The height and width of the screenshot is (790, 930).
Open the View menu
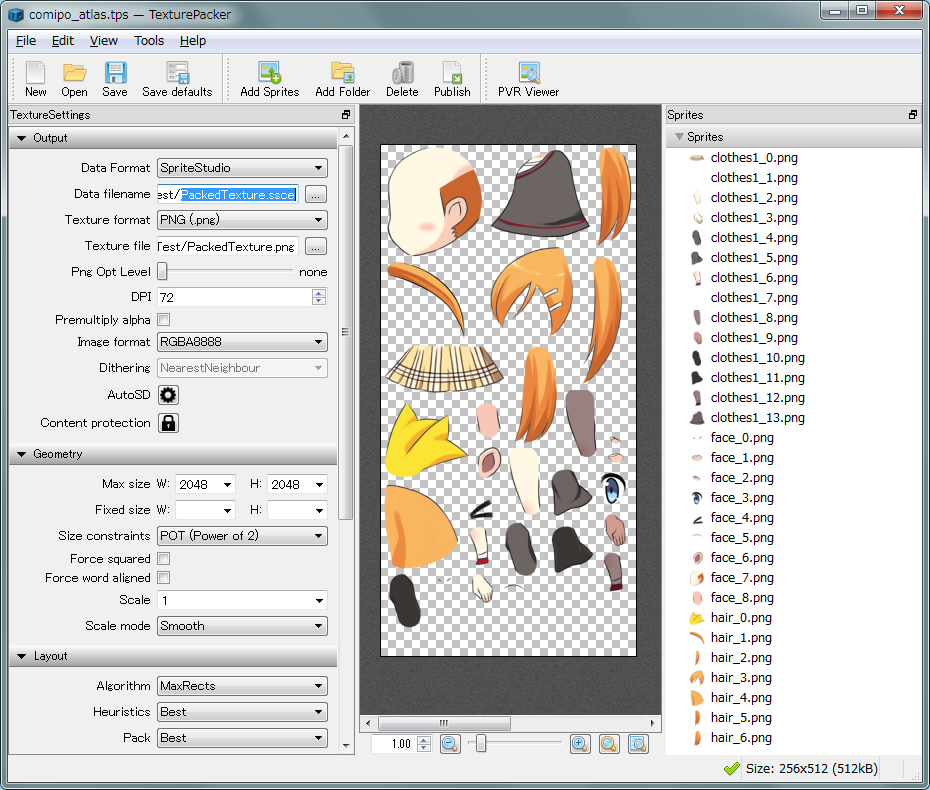coord(103,41)
